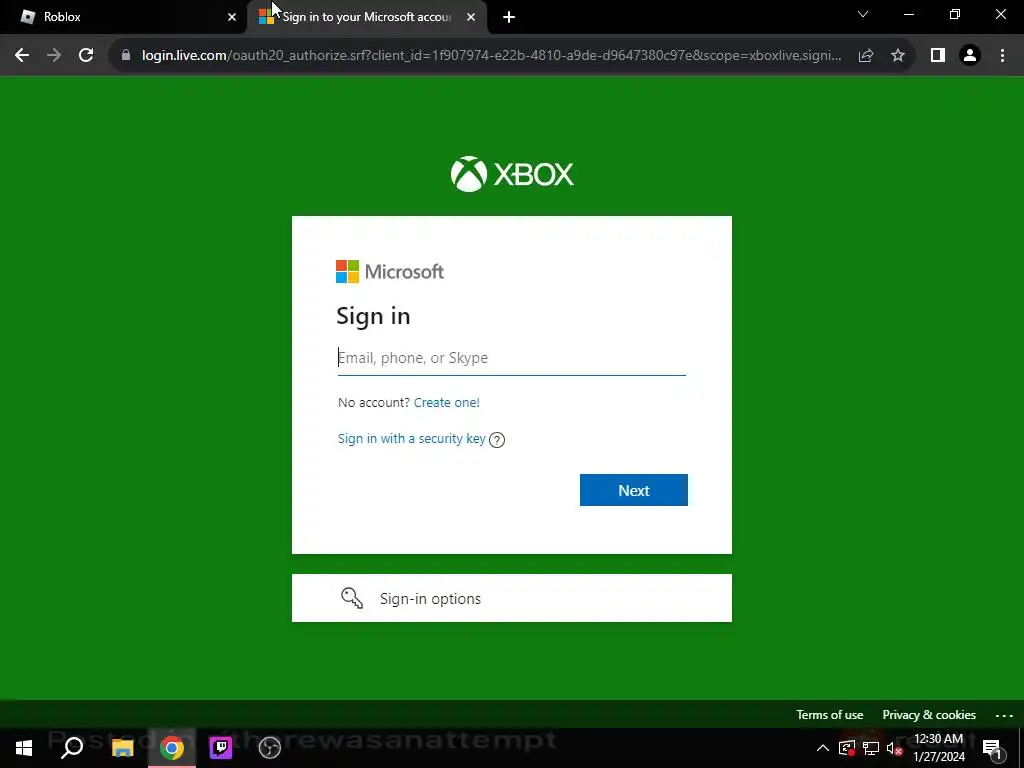Image resolution: width=1024 pixels, height=768 pixels.
Task: Close the Microsoft sign-in tab
Action: tap(471, 17)
